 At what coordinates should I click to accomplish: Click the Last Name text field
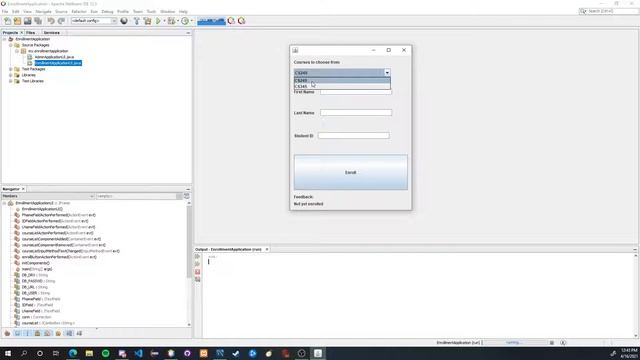click(x=356, y=113)
